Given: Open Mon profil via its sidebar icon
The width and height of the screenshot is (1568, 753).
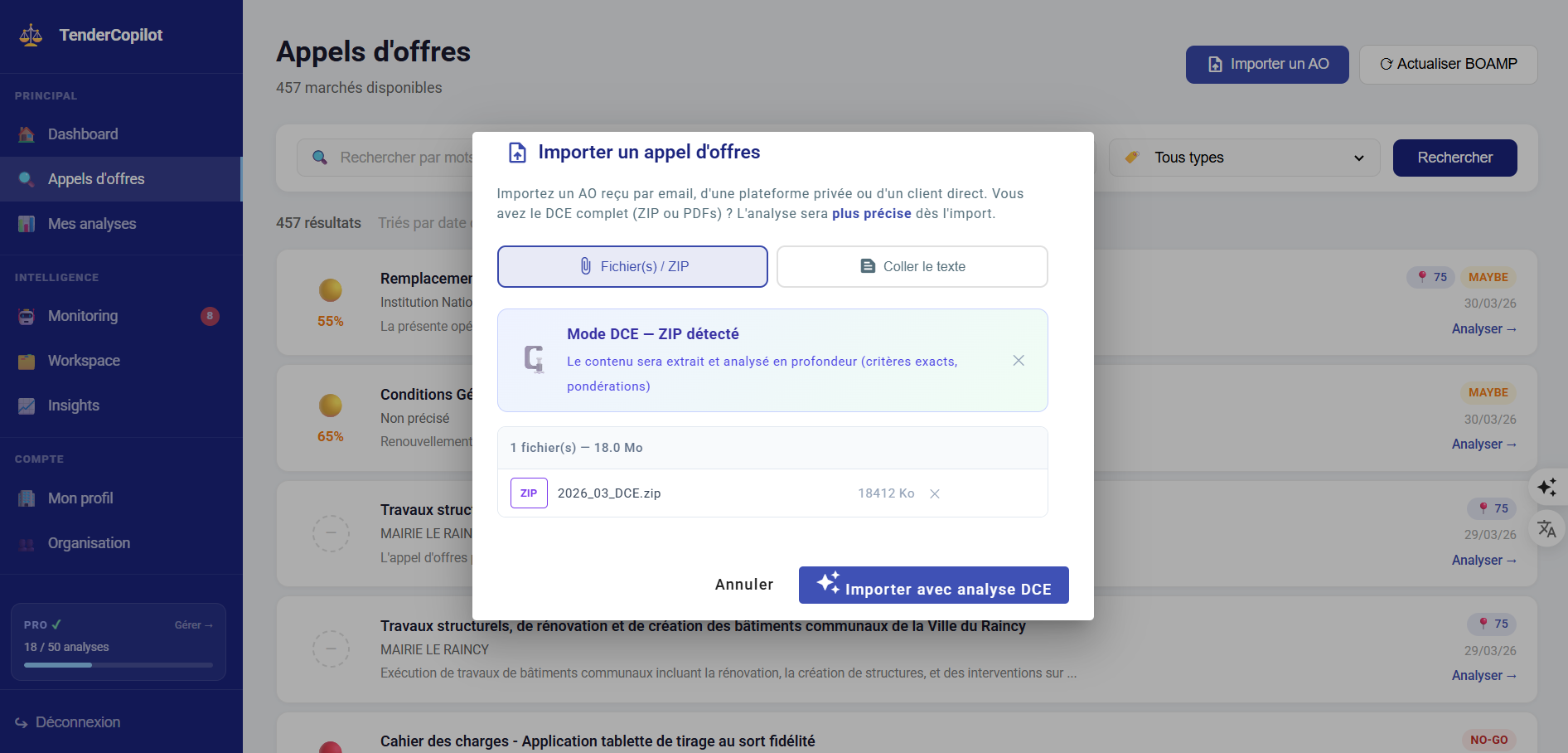Looking at the screenshot, I should coord(26,498).
